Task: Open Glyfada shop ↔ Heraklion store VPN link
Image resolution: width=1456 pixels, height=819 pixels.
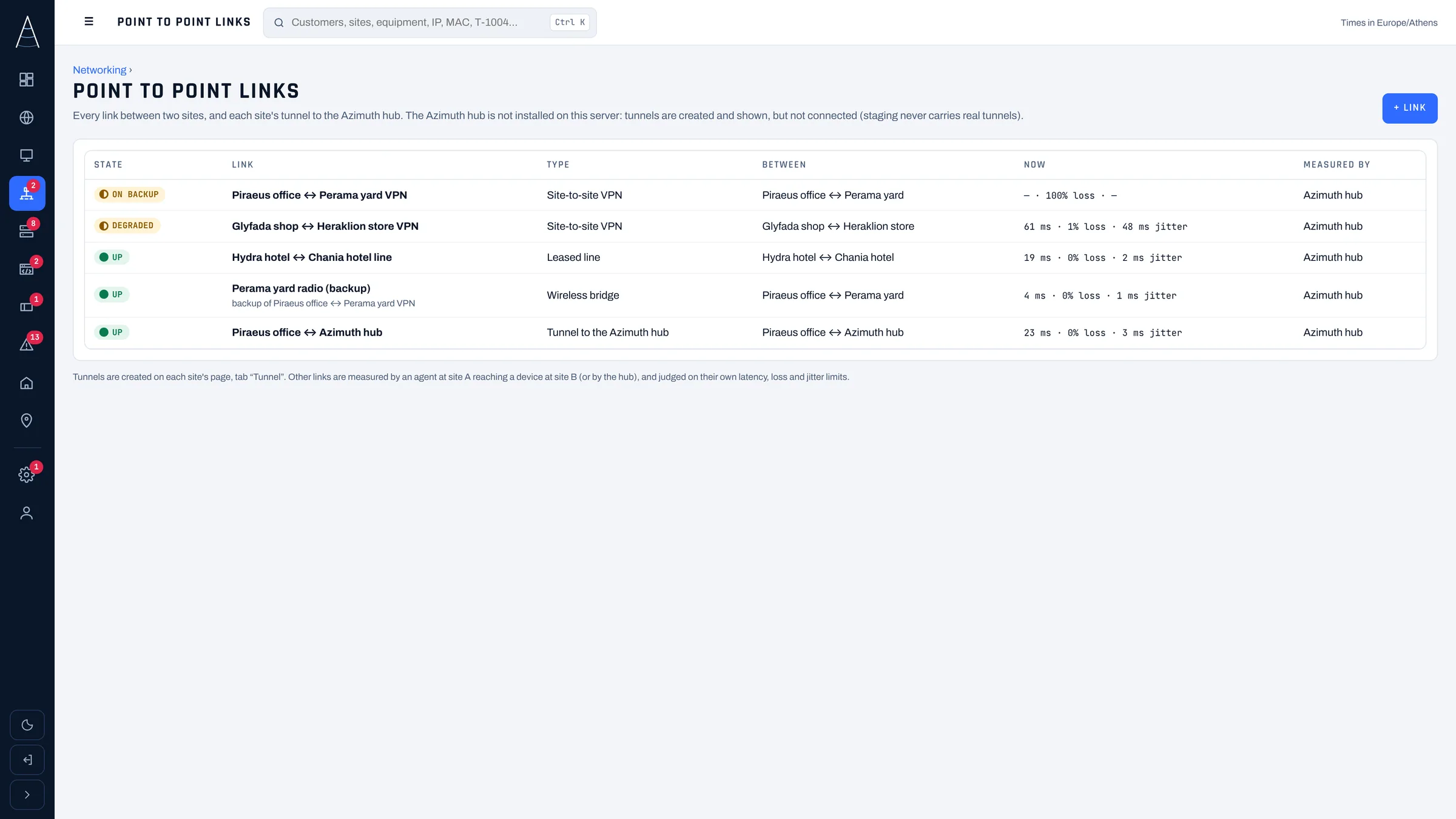Action: [x=325, y=226]
